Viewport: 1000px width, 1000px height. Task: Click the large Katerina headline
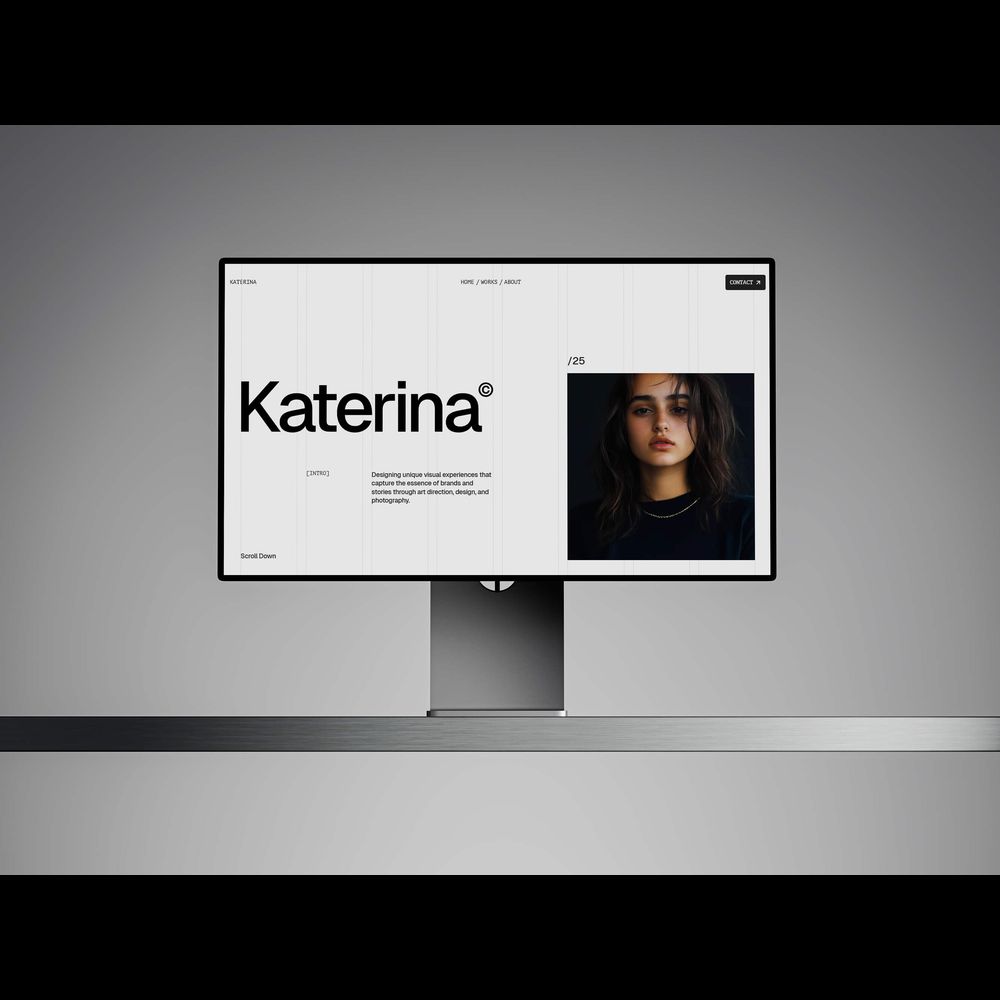coord(360,407)
